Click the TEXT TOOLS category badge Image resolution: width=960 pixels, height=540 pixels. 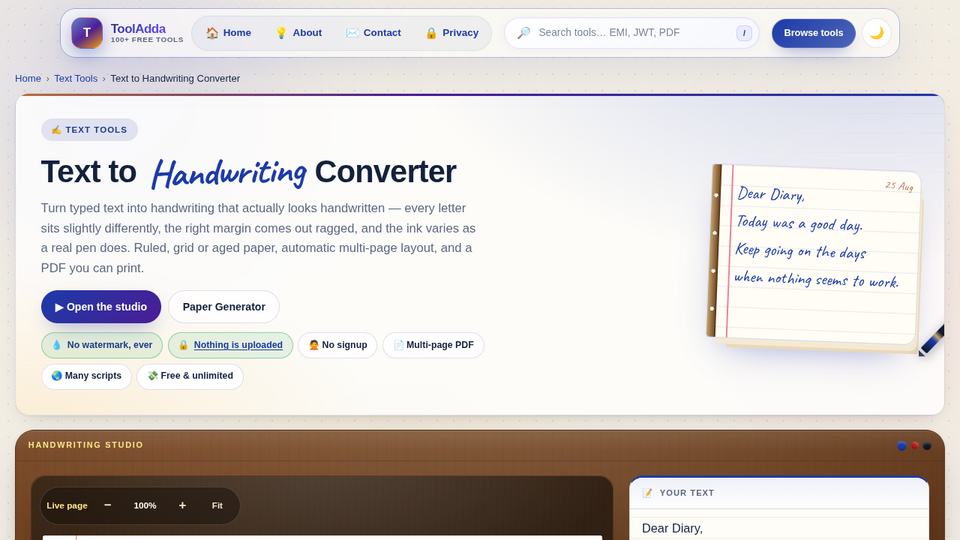point(89,130)
